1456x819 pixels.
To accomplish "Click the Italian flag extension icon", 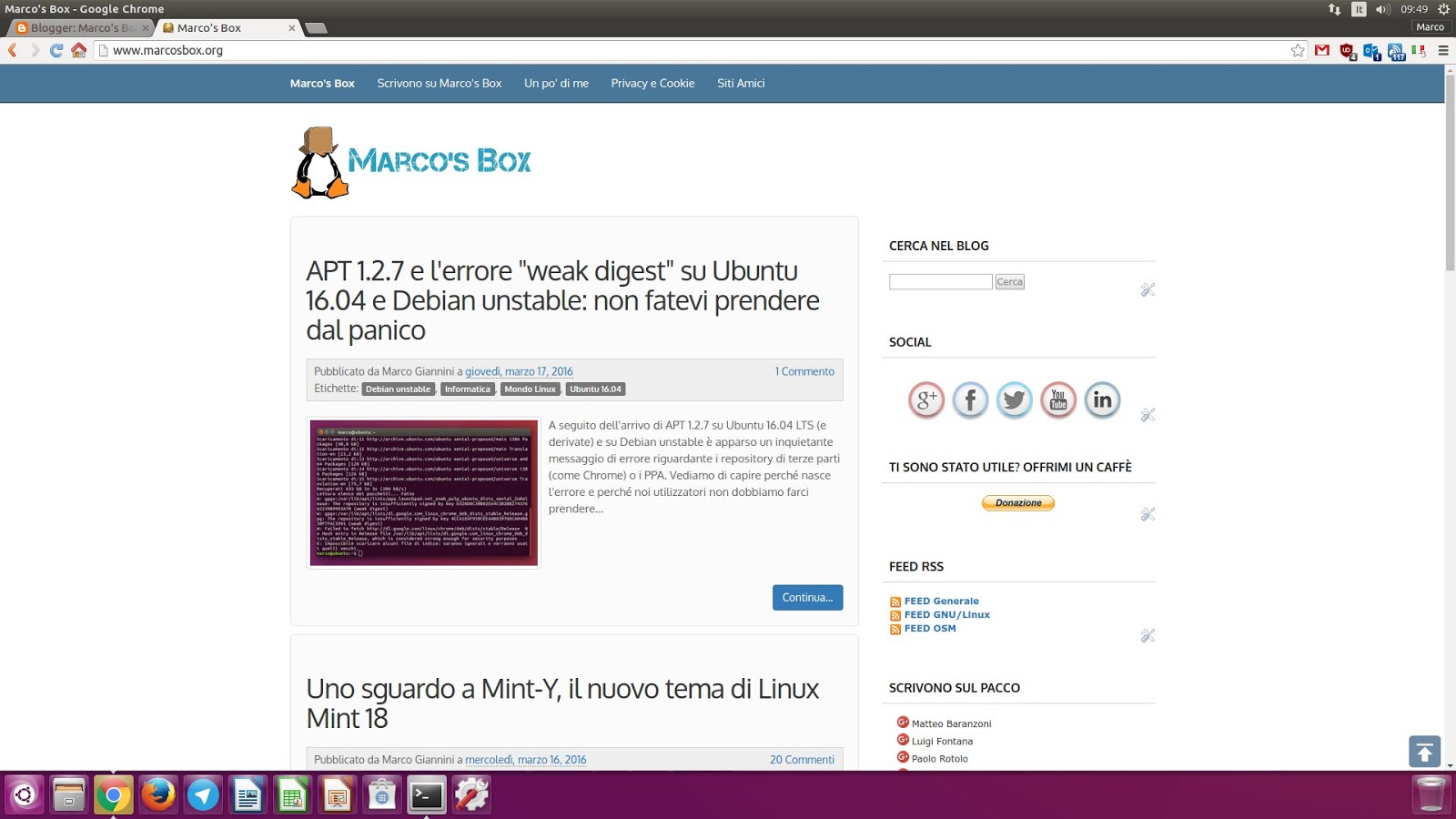I will click(x=1419, y=51).
